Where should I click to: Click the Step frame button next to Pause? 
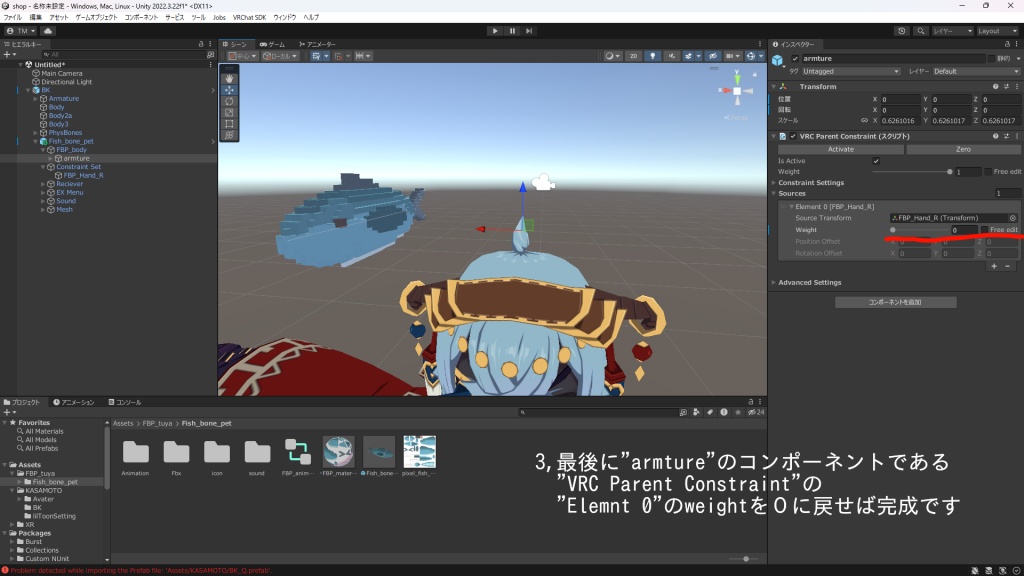pyautogui.click(x=529, y=30)
